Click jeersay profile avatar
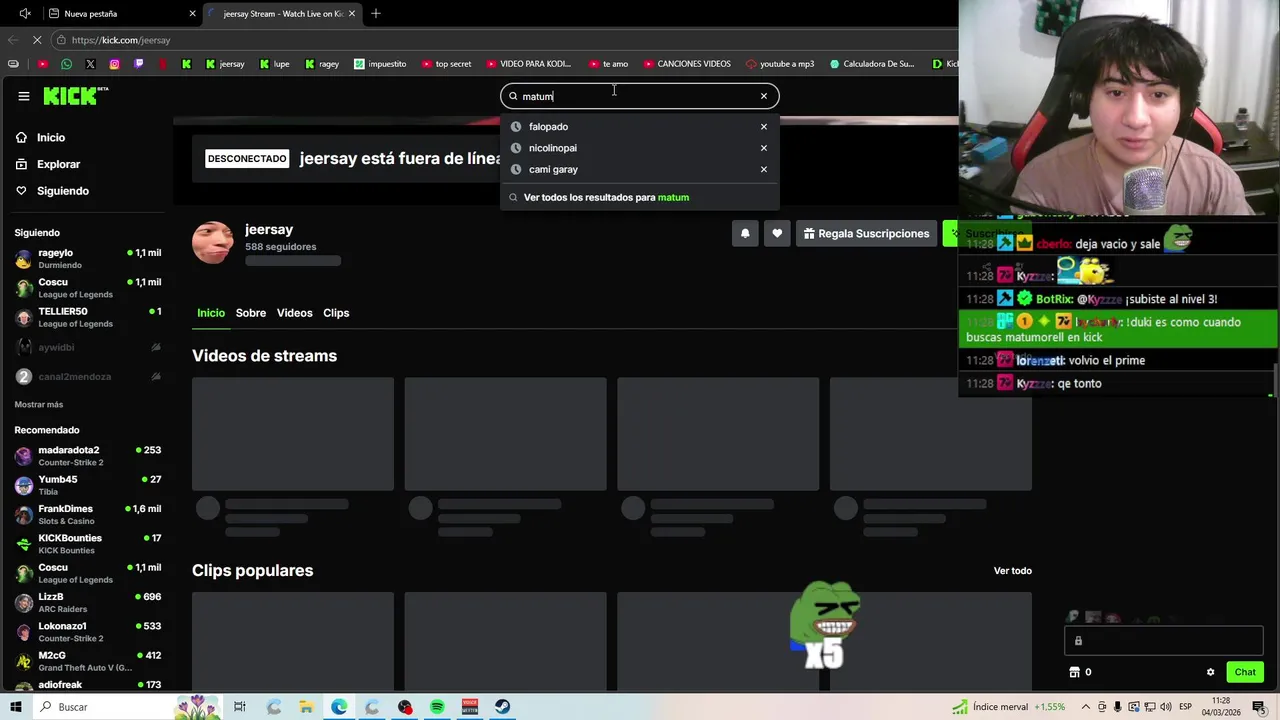The height and width of the screenshot is (720, 1280). coord(212,243)
